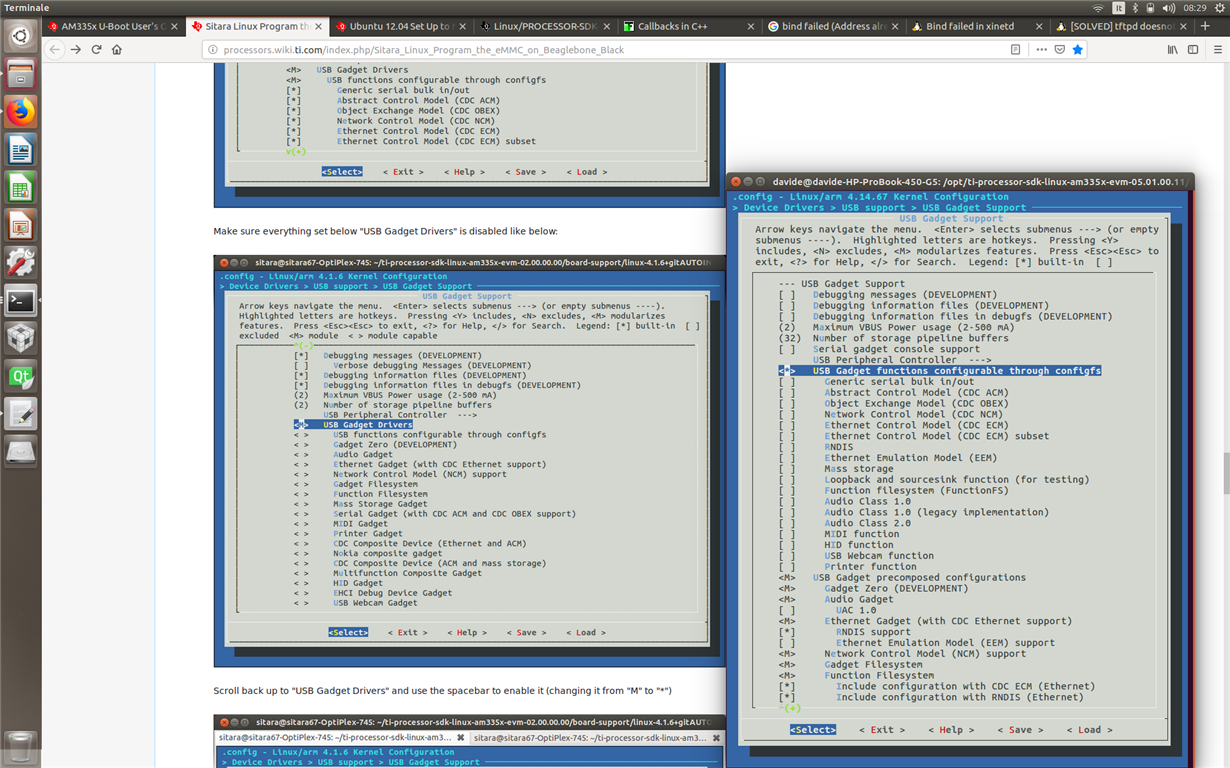Go forward in Firefox history
This screenshot has width=1230, height=768.
76,49
